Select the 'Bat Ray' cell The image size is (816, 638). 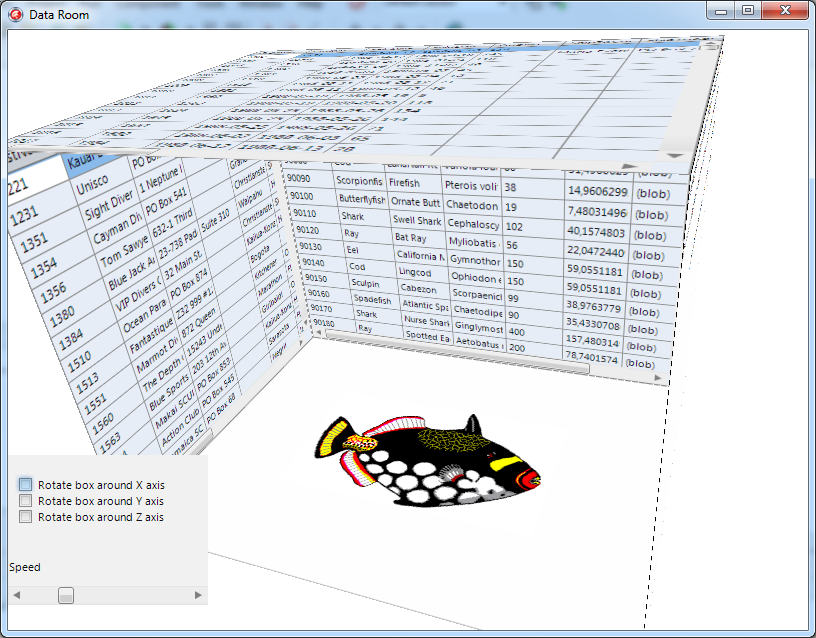[411, 238]
